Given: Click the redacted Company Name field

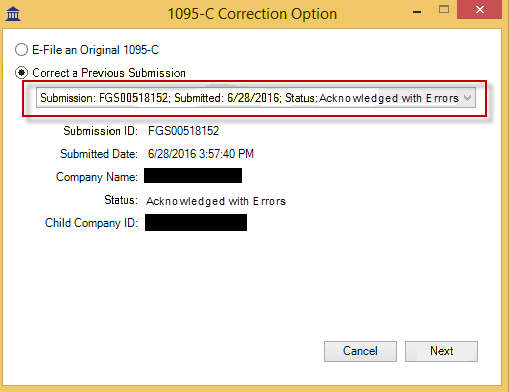Looking at the screenshot, I should click(193, 176).
